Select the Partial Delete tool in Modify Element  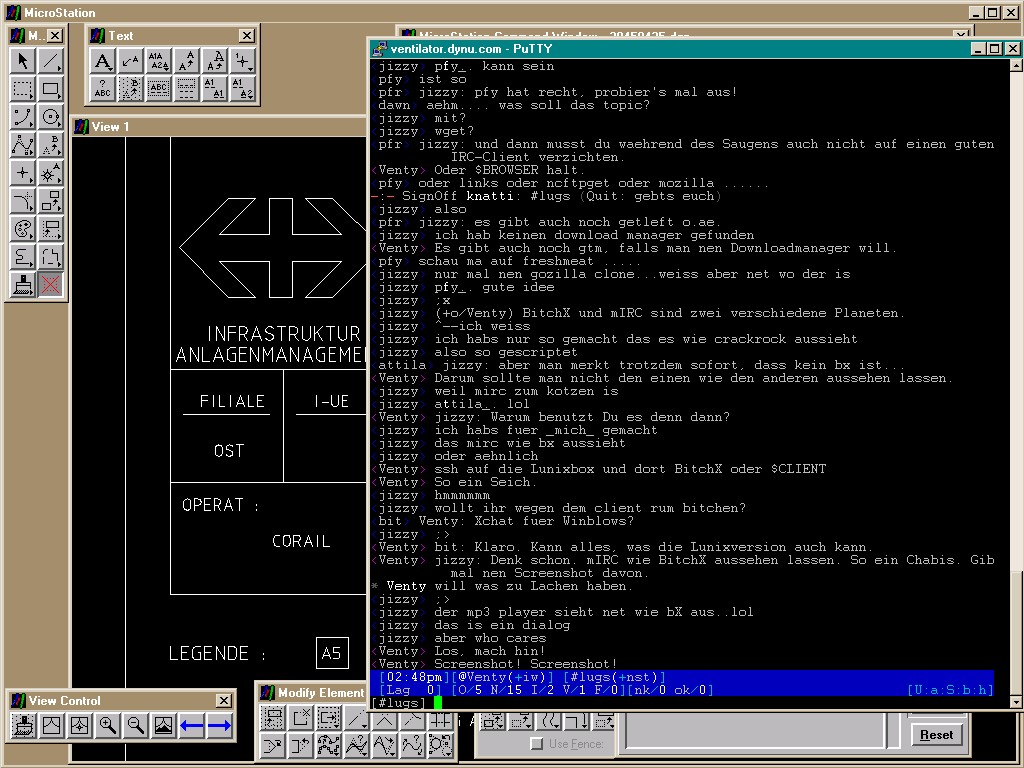(x=300, y=718)
